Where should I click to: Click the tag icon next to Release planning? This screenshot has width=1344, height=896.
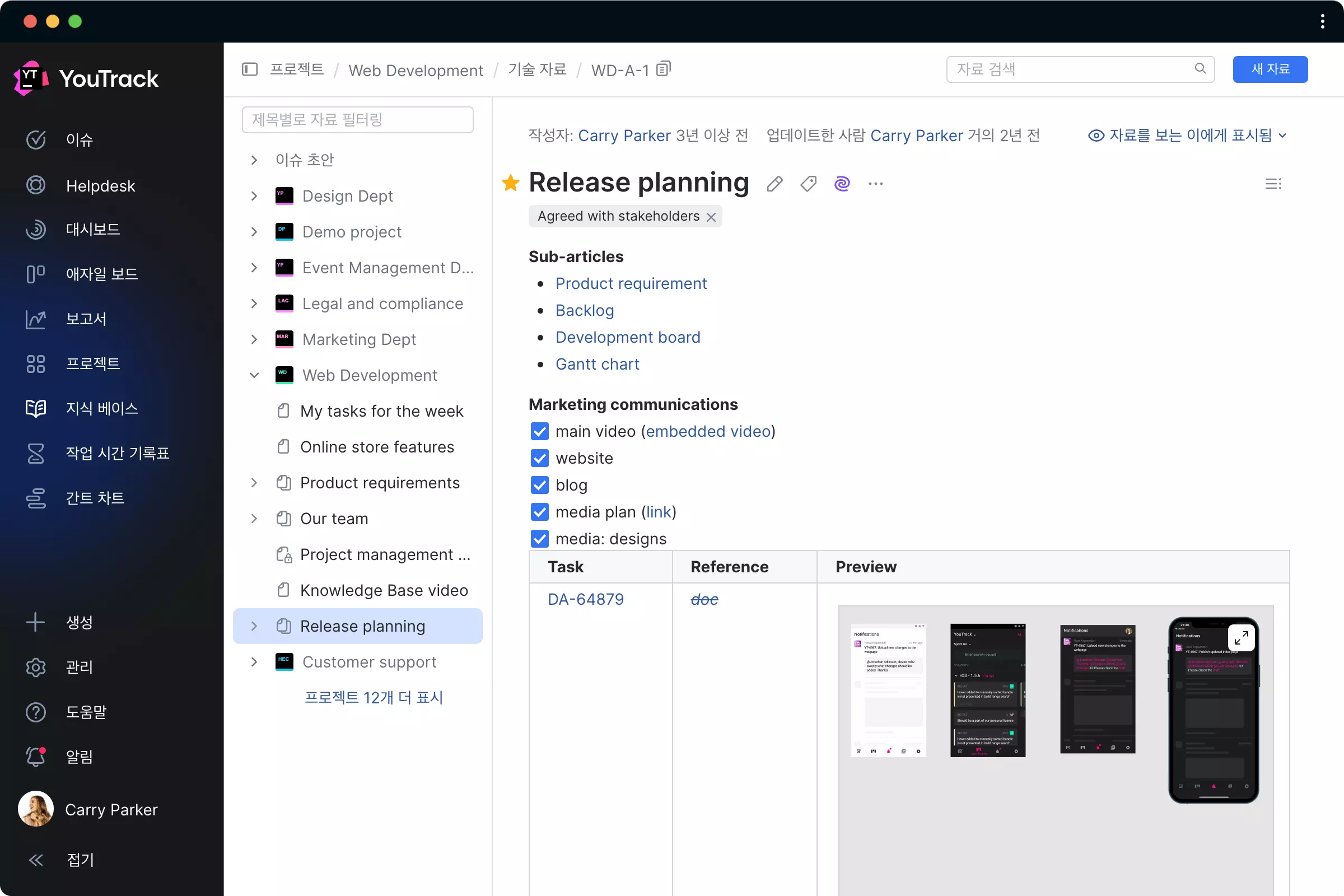click(x=808, y=184)
